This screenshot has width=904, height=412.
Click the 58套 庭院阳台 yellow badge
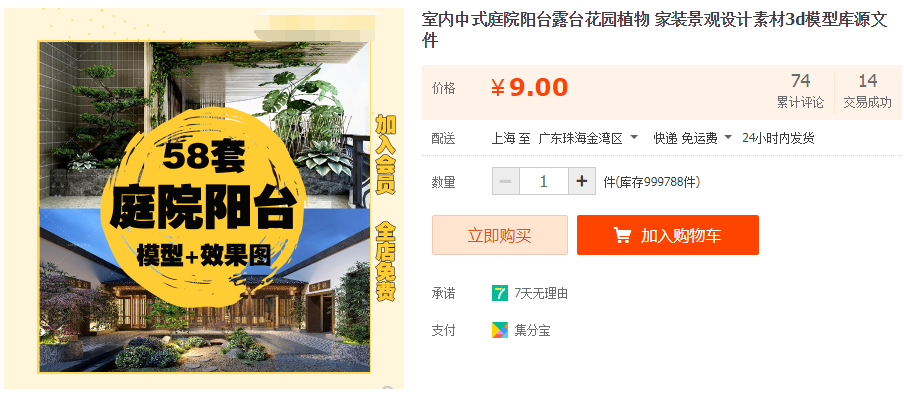(x=203, y=202)
